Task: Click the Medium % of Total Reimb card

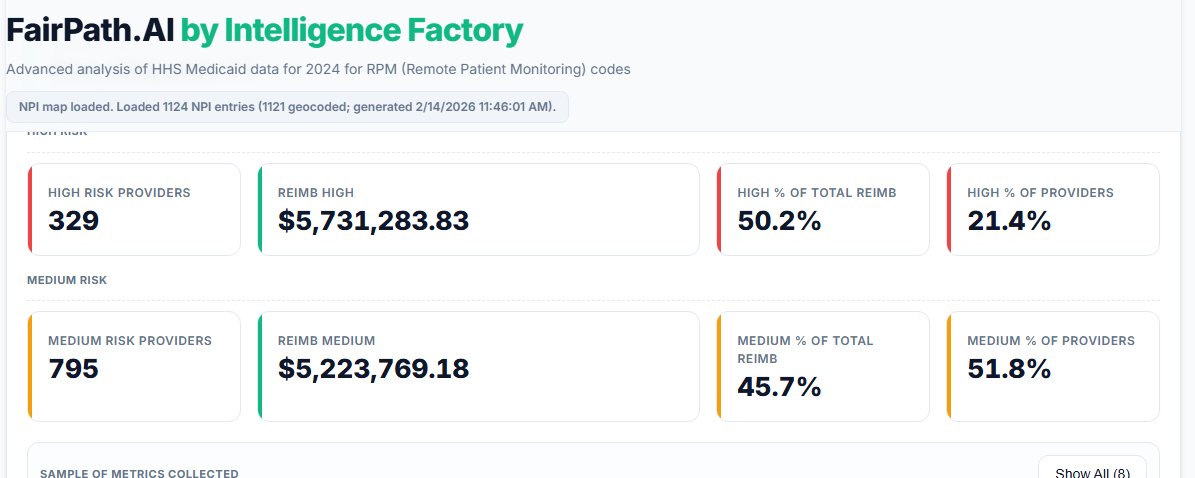Action: pos(823,366)
